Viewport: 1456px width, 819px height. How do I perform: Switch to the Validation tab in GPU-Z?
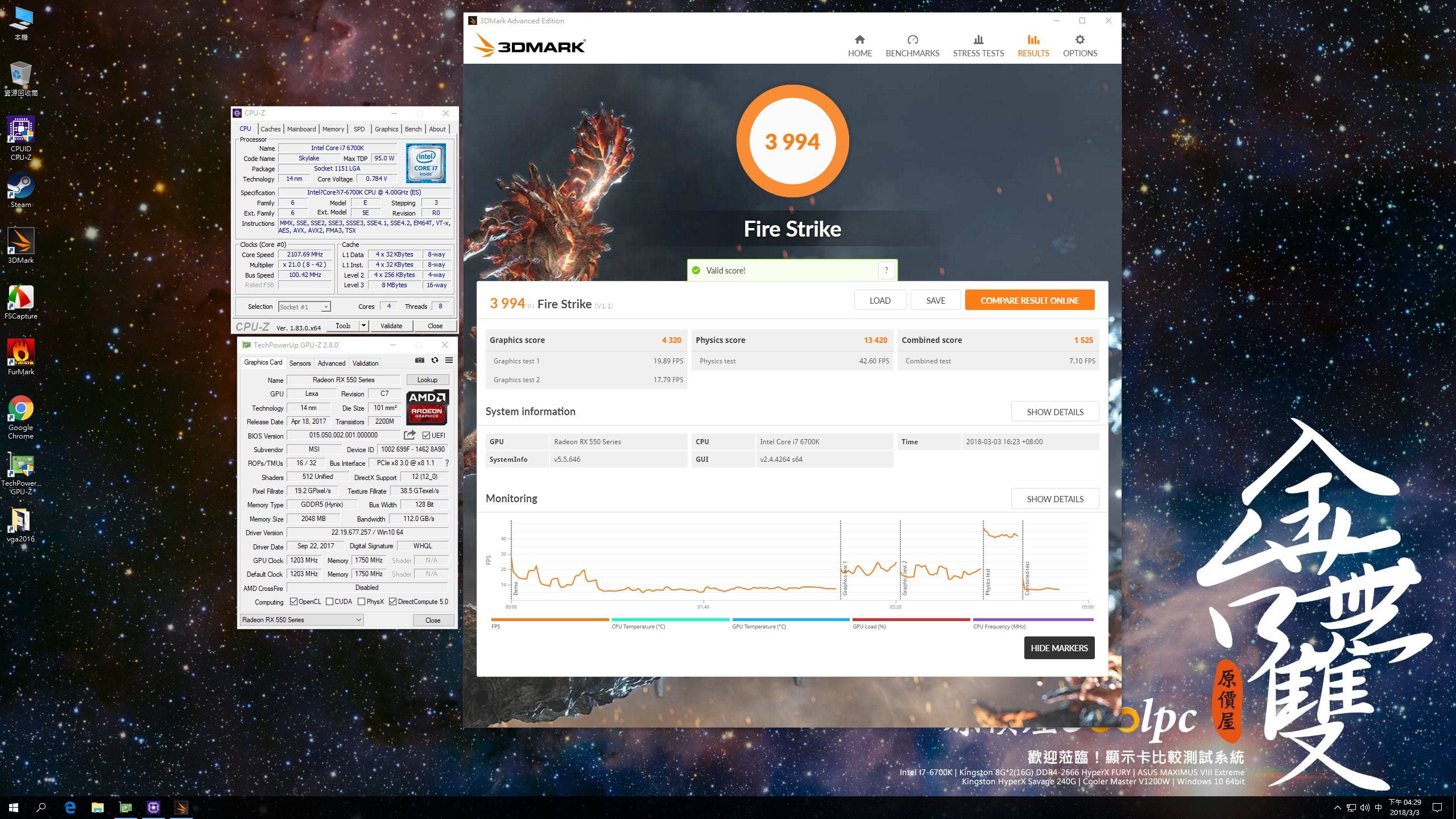365,363
